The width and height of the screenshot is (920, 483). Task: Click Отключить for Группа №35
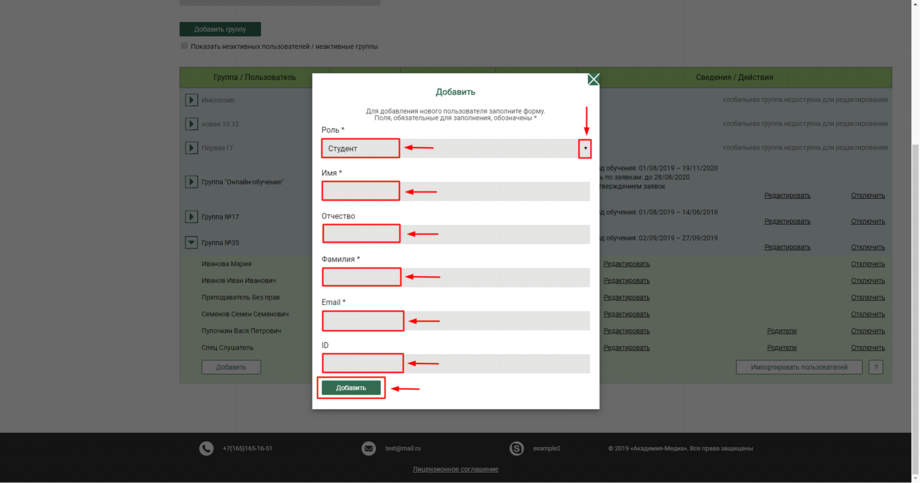pyautogui.click(x=868, y=247)
